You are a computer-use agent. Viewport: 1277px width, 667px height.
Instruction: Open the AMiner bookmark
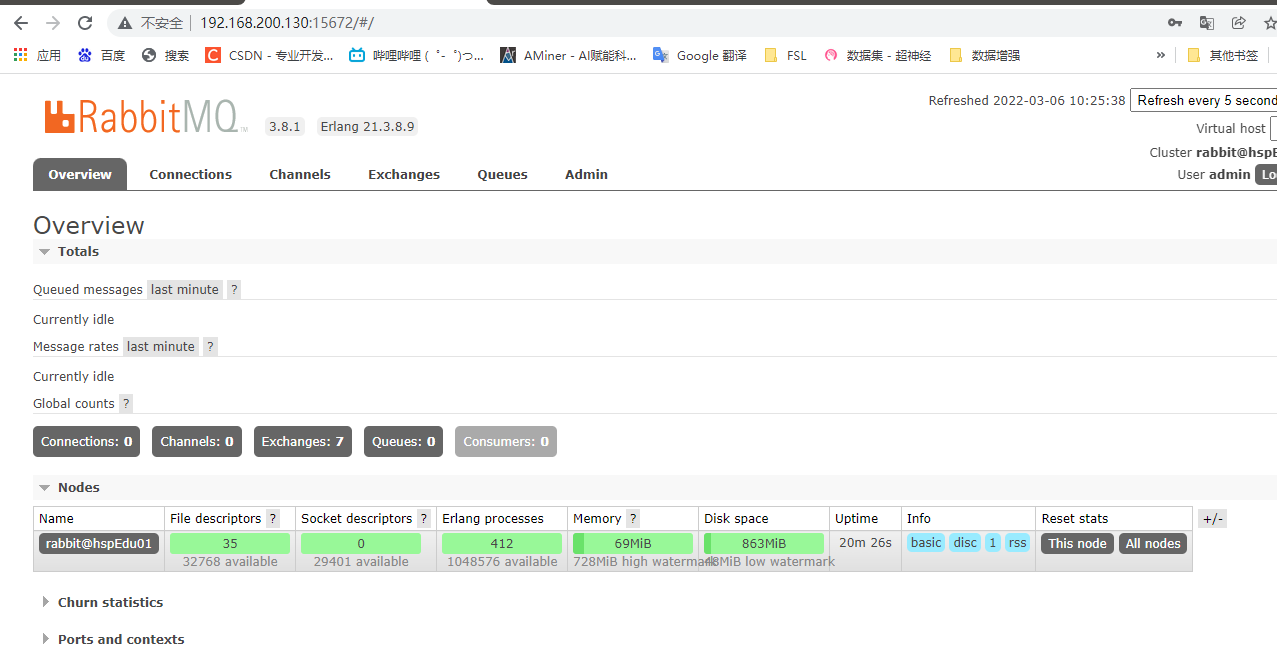(x=568, y=55)
